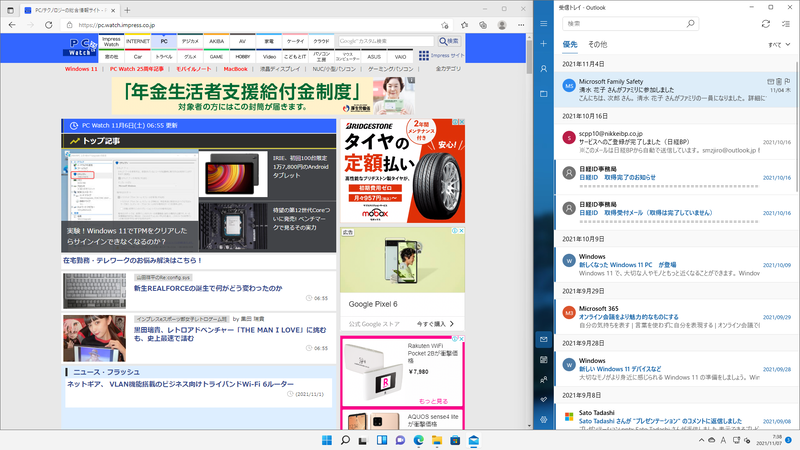
Task: Open Edge collections icon
Action: pyautogui.click(x=483, y=25)
